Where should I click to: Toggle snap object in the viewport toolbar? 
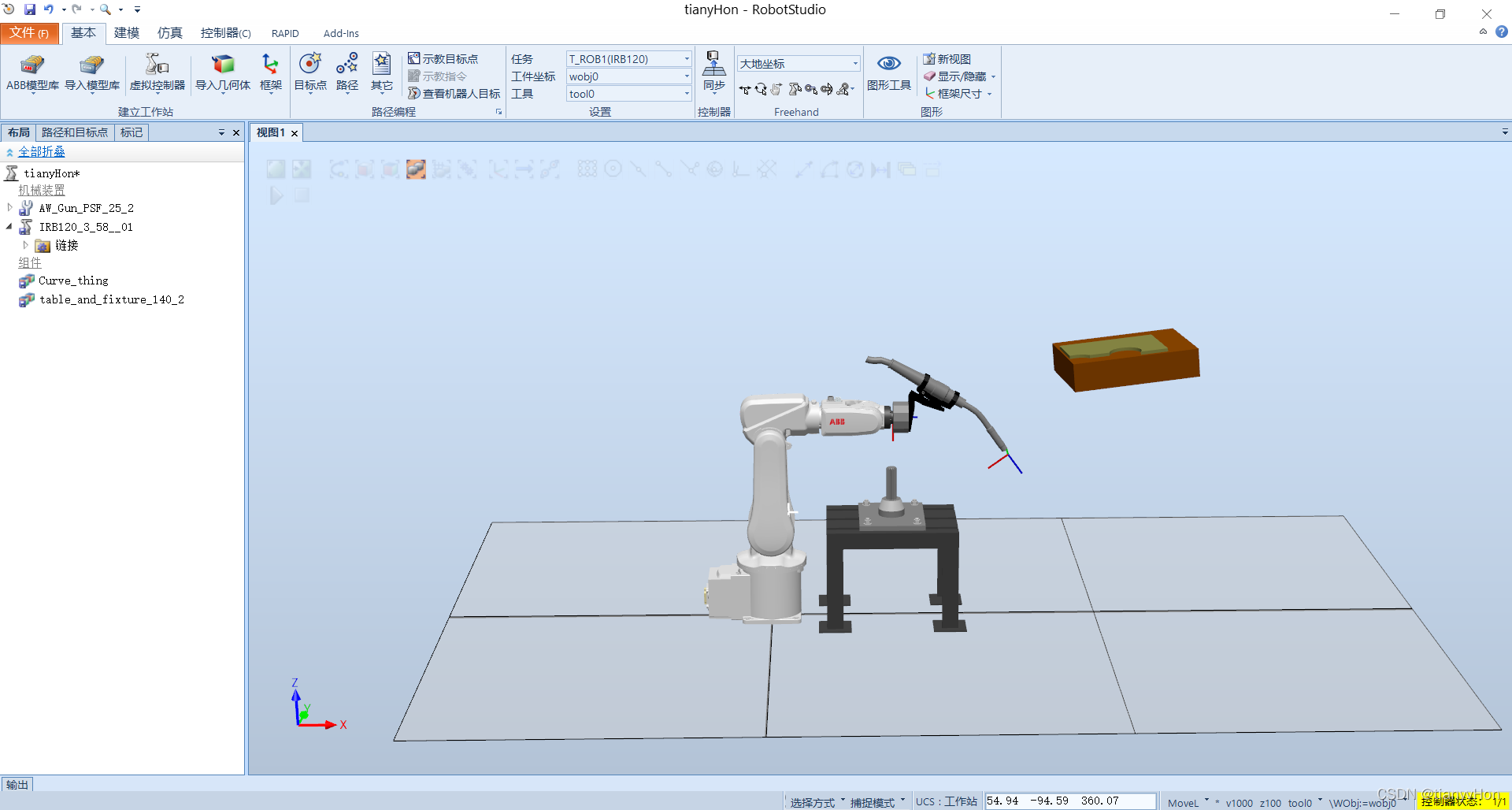pos(587,169)
